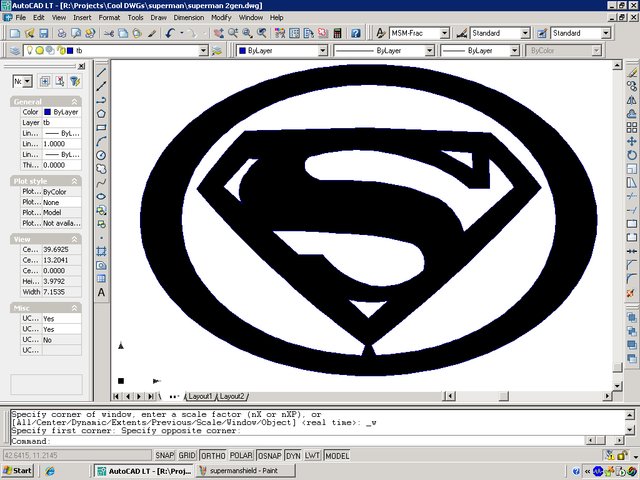Select the Line draw tool
The height and width of the screenshot is (480, 640).
(102, 72)
